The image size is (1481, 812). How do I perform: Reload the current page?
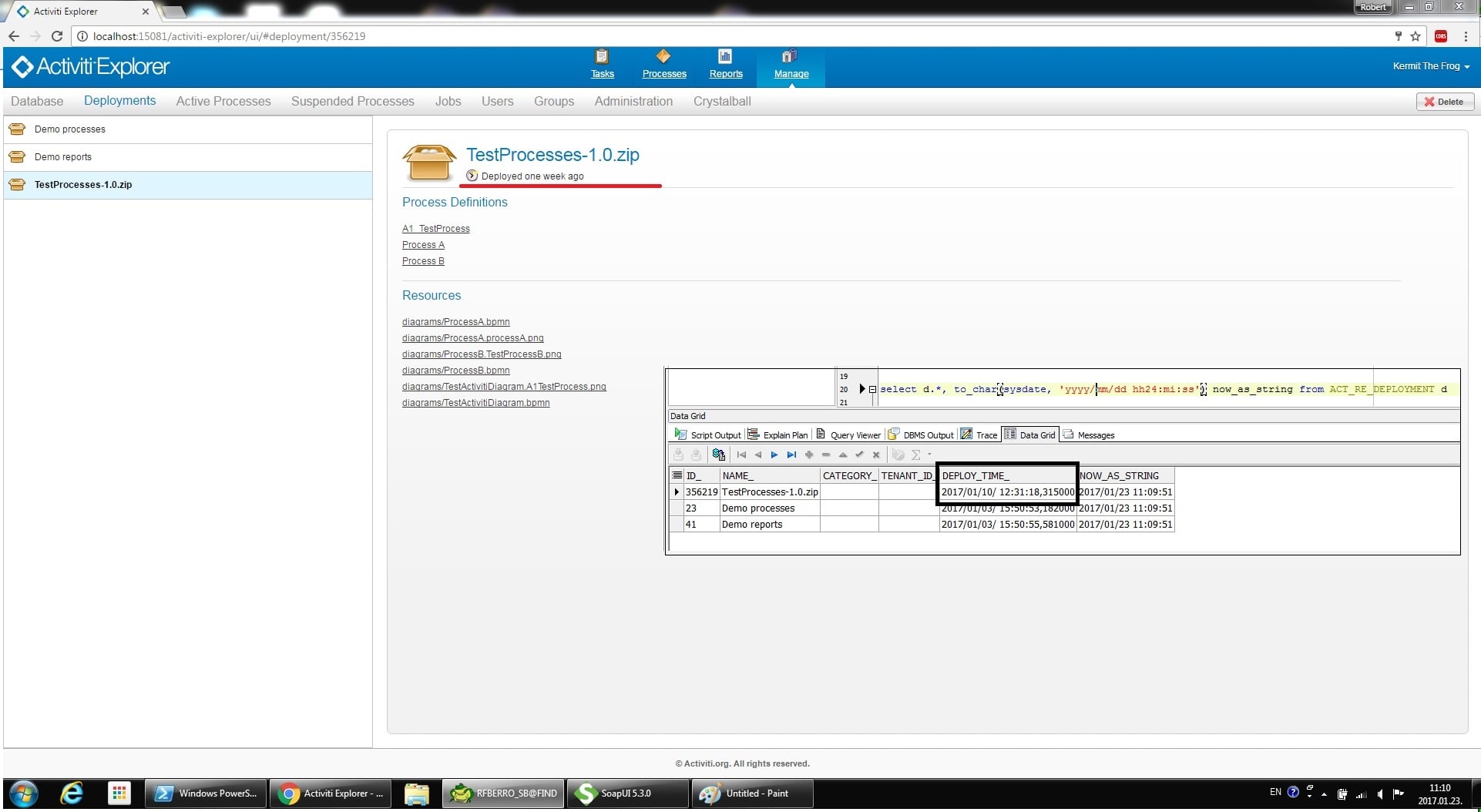click(x=56, y=36)
